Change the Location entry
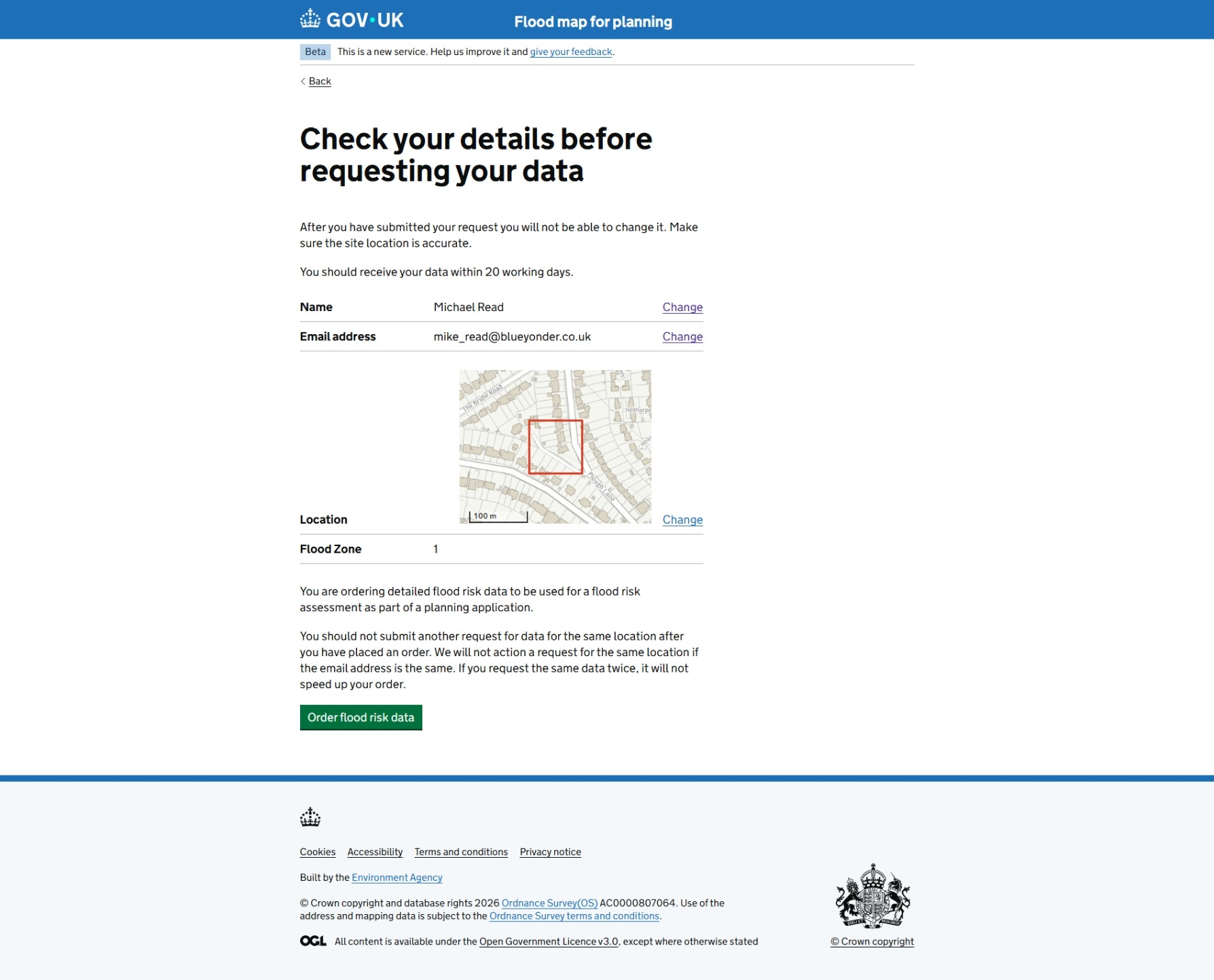This screenshot has width=1214, height=980. pyautogui.click(x=682, y=520)
